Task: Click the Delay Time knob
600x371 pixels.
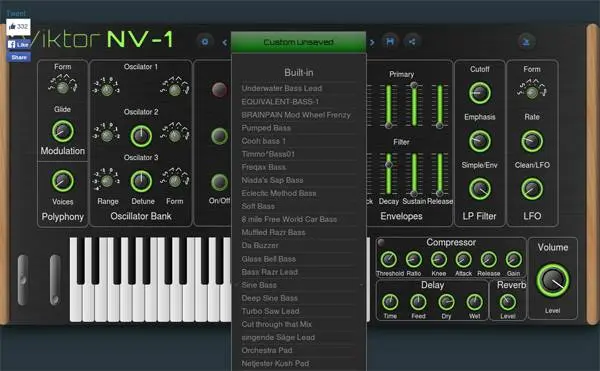Action: [x=390, y=302]
